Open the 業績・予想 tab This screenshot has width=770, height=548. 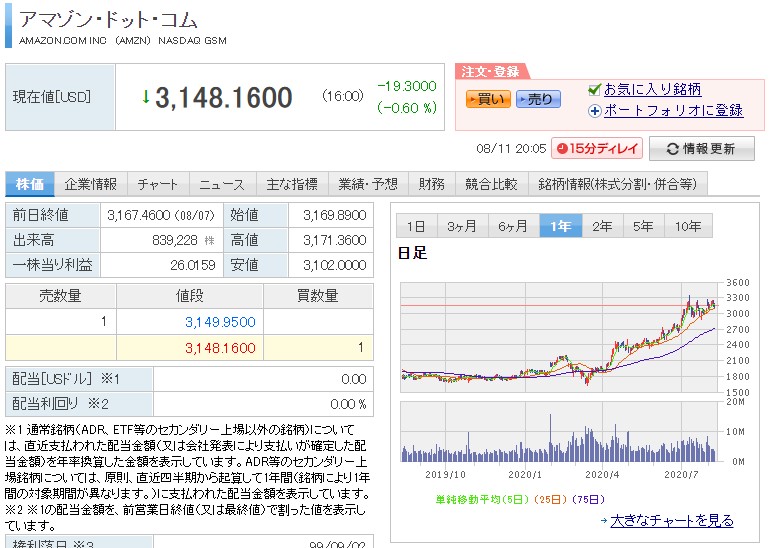point(368,184)
